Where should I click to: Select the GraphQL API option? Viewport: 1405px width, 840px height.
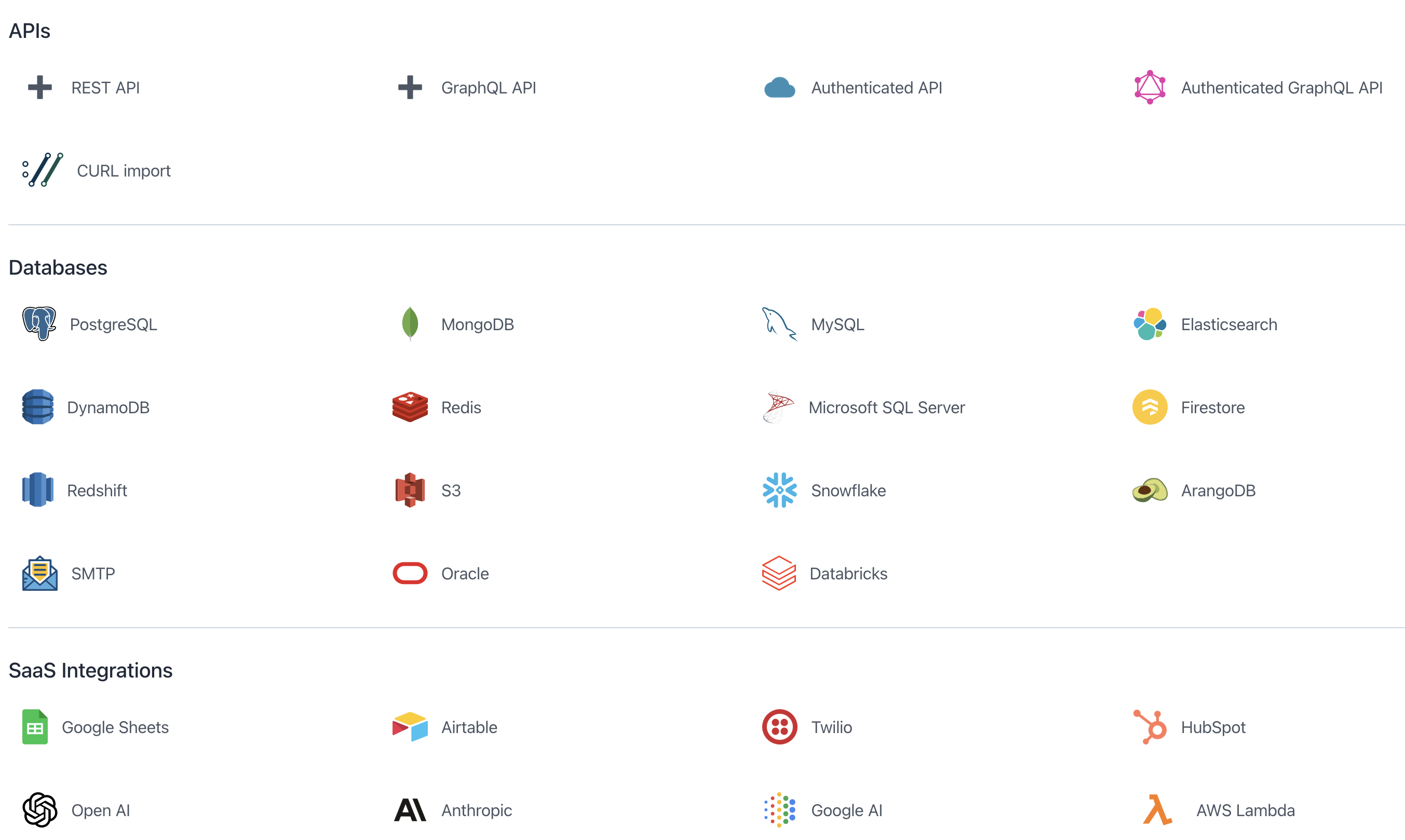[490, 88]
